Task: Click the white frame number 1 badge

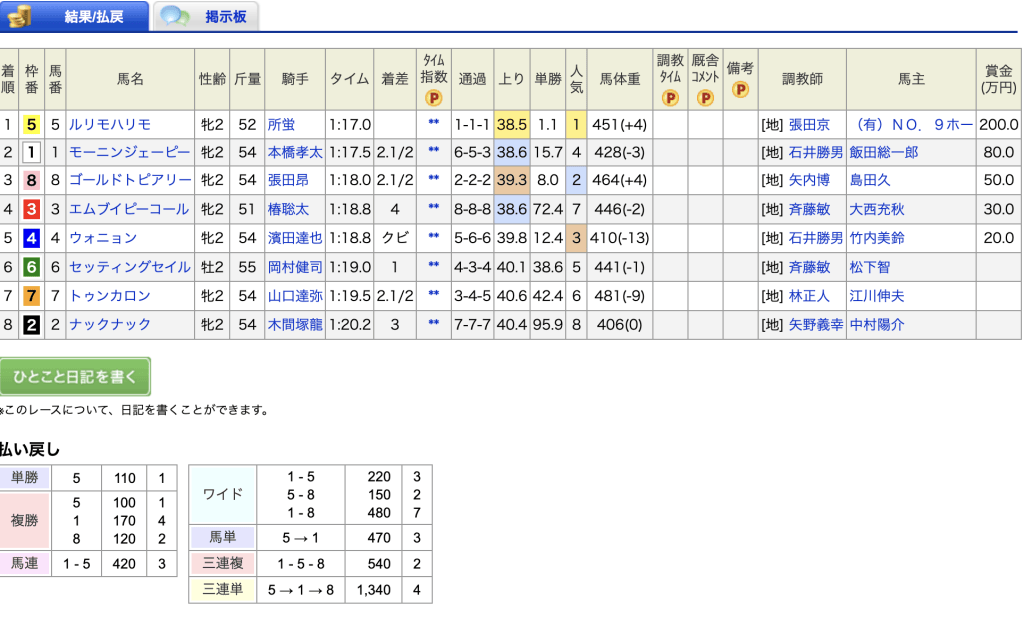Action: pyautogui.click(x=31, y=153)
